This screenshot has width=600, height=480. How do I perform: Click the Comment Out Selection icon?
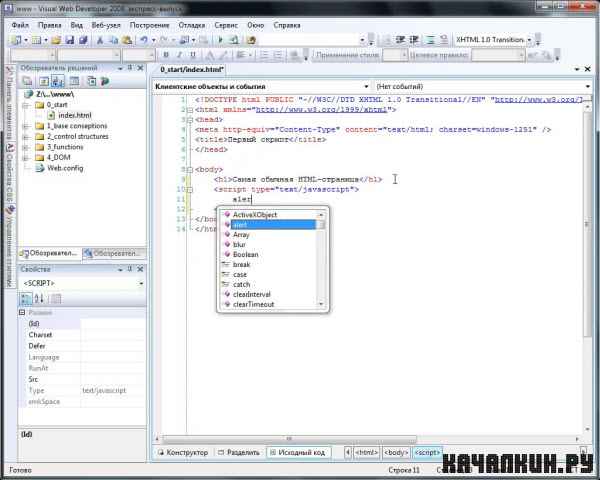pyautogui.click(x=430, y=40)
